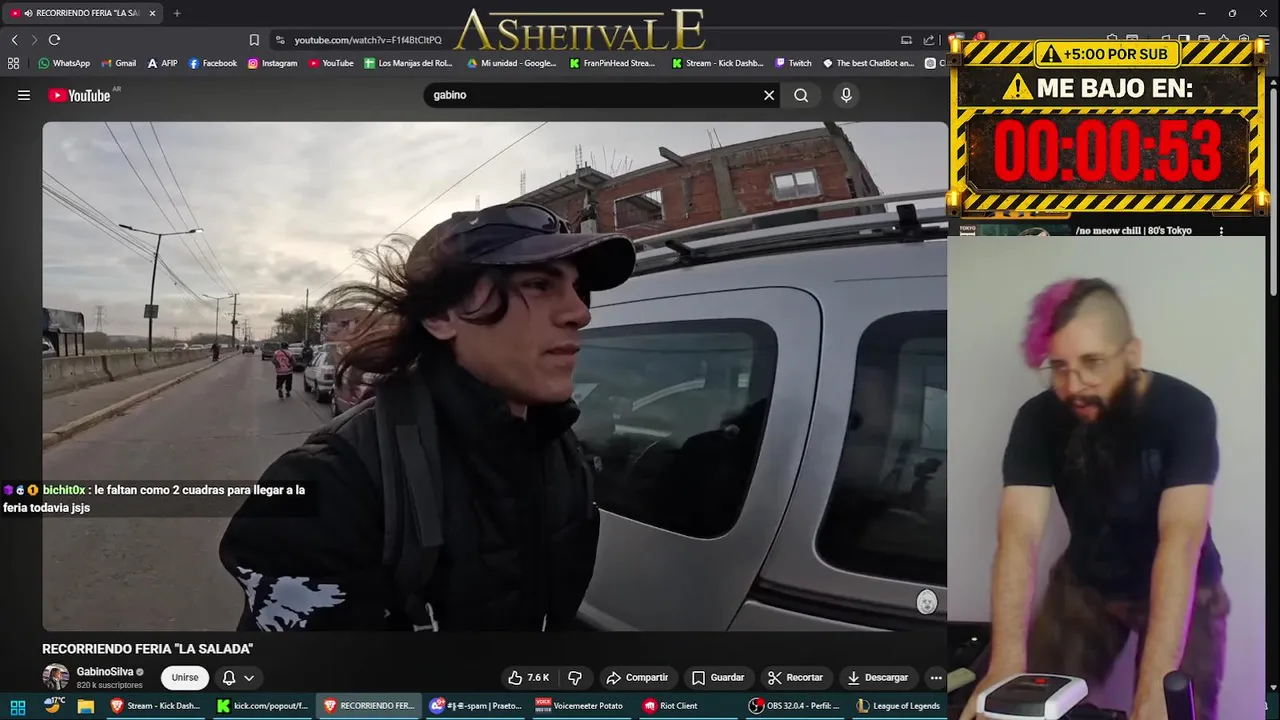Switch to kick.com/popout taskbar window
This screenshot has width=1280, height=720.
(263, 706)
